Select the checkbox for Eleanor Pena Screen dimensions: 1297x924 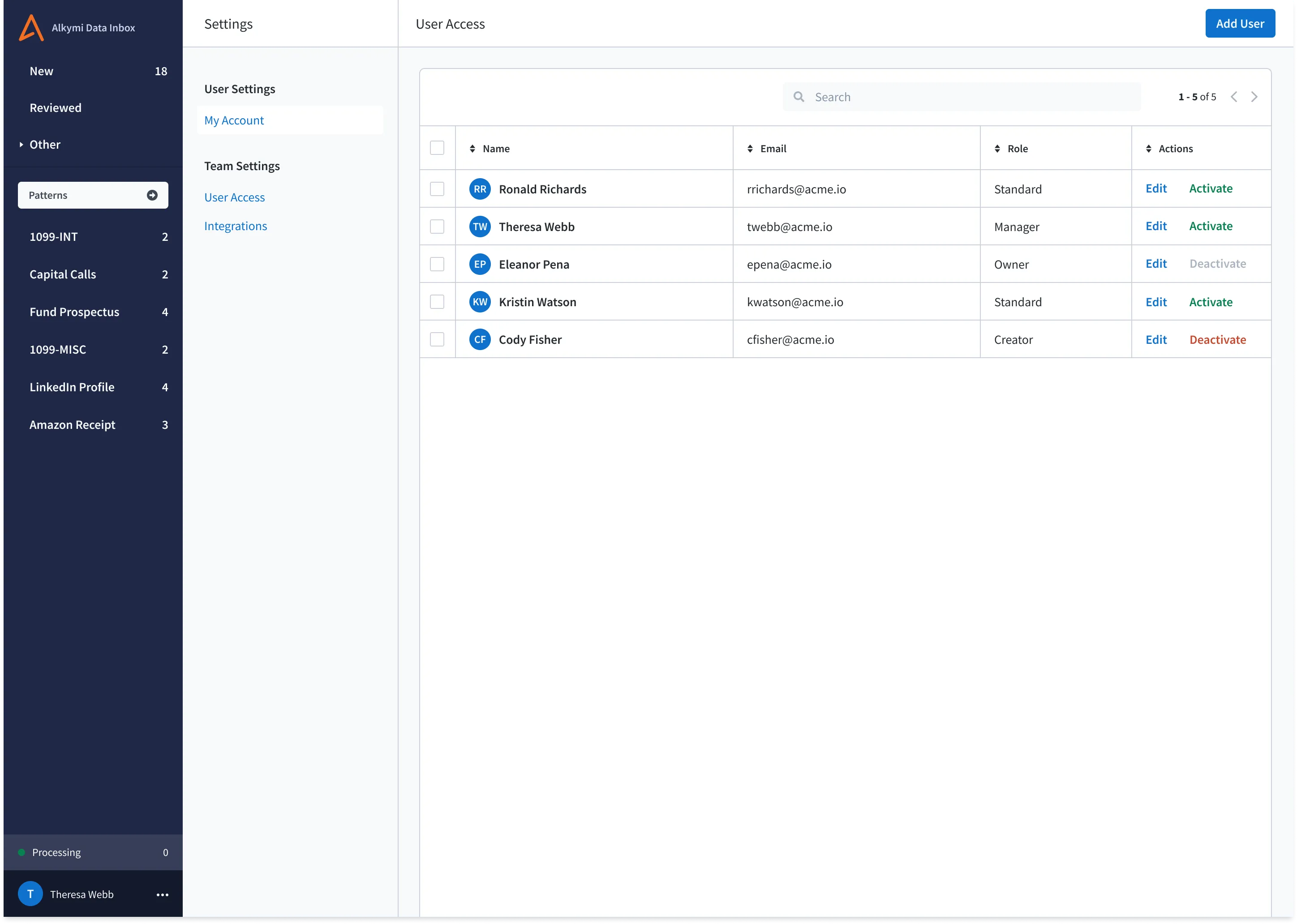click(437, 264)
